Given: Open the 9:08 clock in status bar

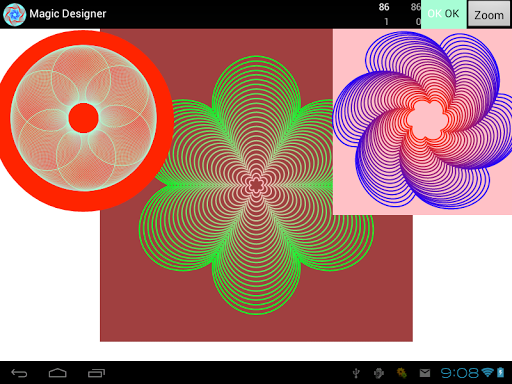Looking at the screenshot, I should pyautogui.click(x=460, y=373).
